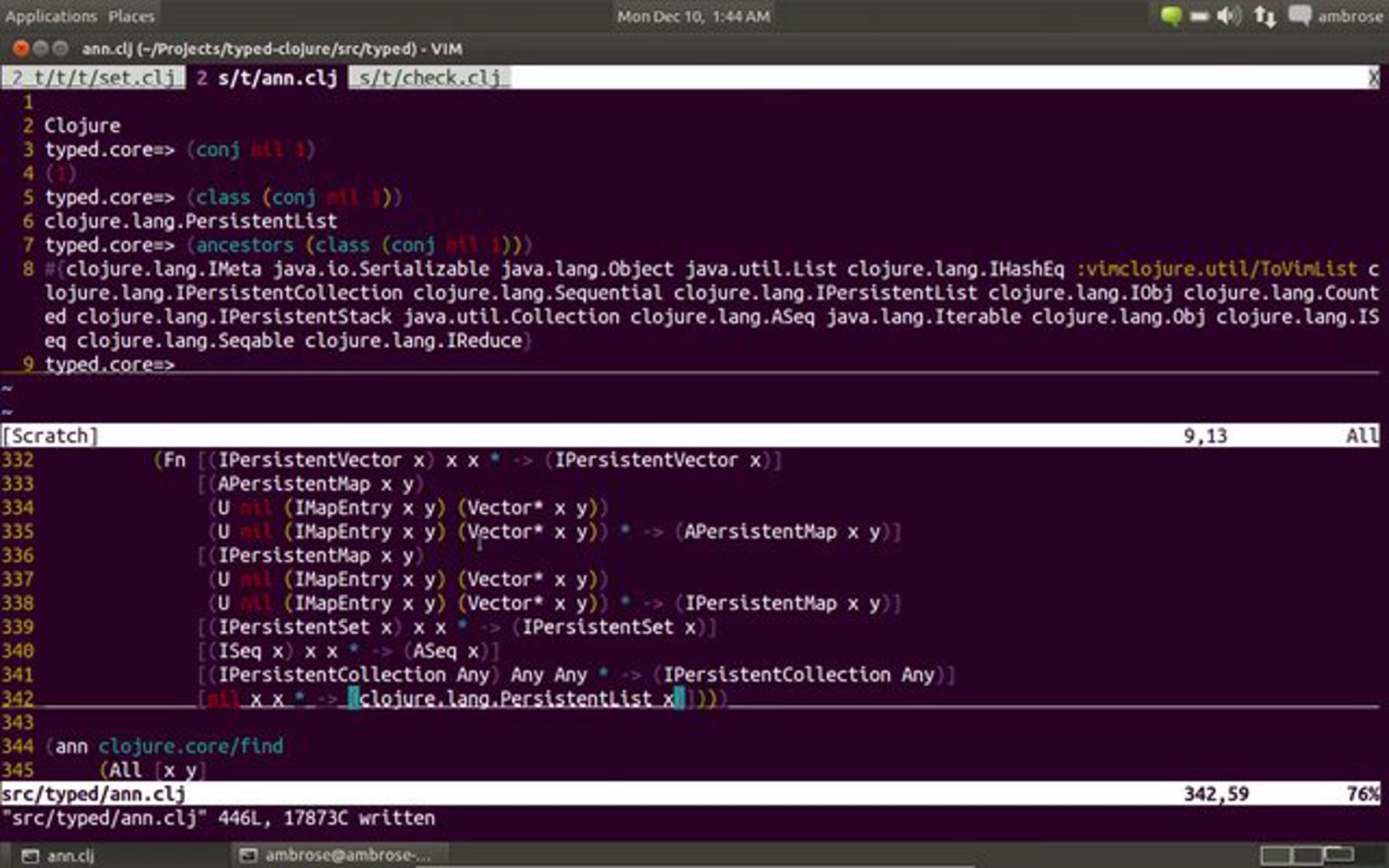Screen dimensions: 1389x868
Task: Open the green chat indicator icon
Action: click(1170, 16)
